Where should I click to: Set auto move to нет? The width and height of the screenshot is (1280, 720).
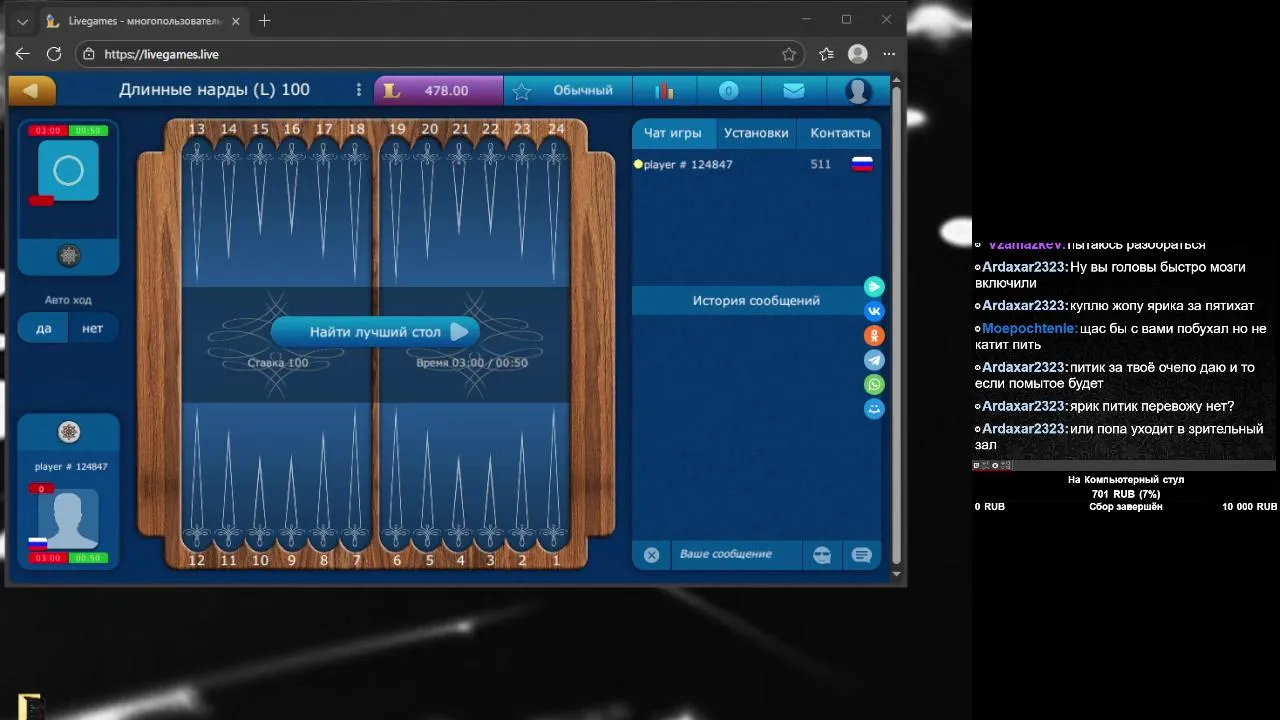(x=93, y=328)
